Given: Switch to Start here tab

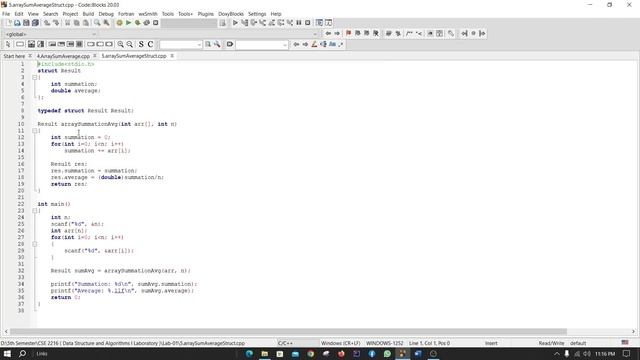Looking at the screenshot, I should [14, 56].
